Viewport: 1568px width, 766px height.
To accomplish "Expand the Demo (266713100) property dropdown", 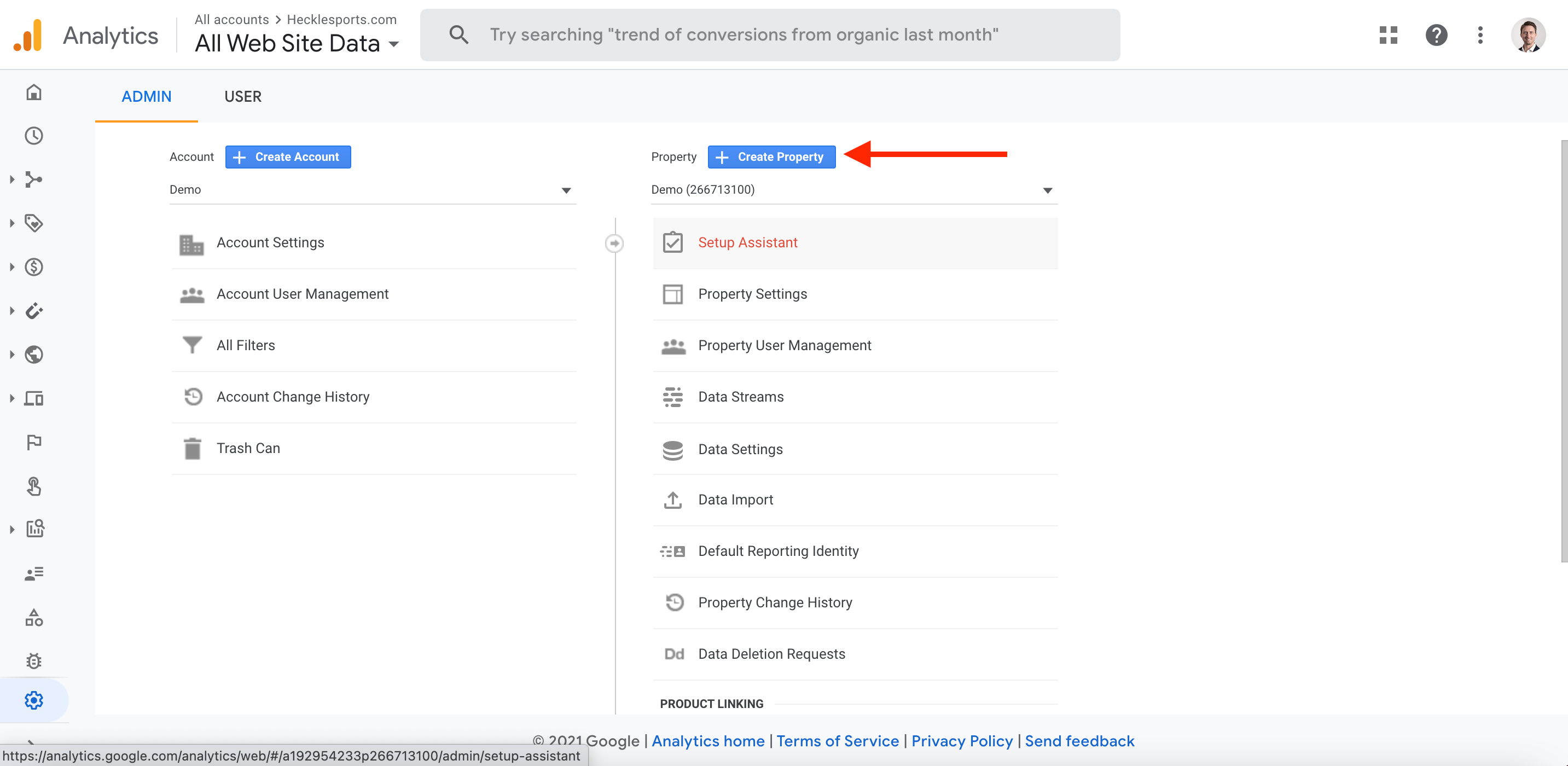I will pyautogui.click(x=1047, y=190).
